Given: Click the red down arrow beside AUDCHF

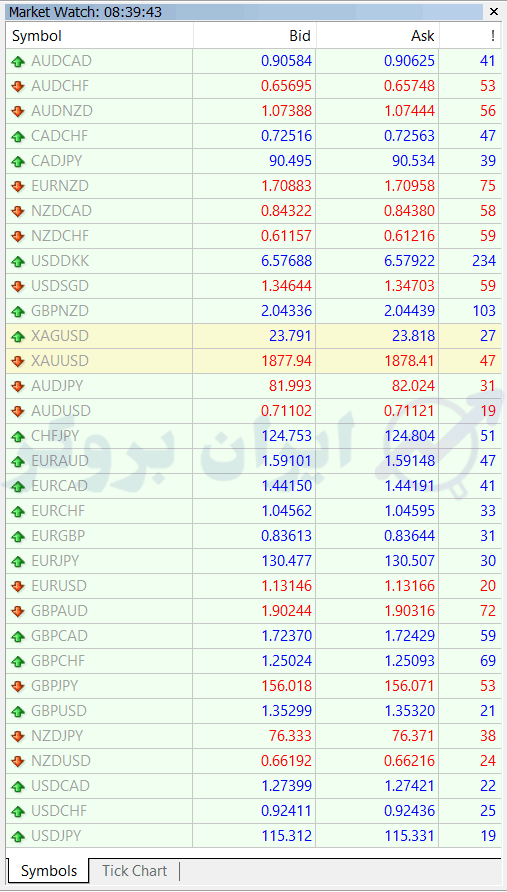Looking at the screenshot, I should (18, 86).
